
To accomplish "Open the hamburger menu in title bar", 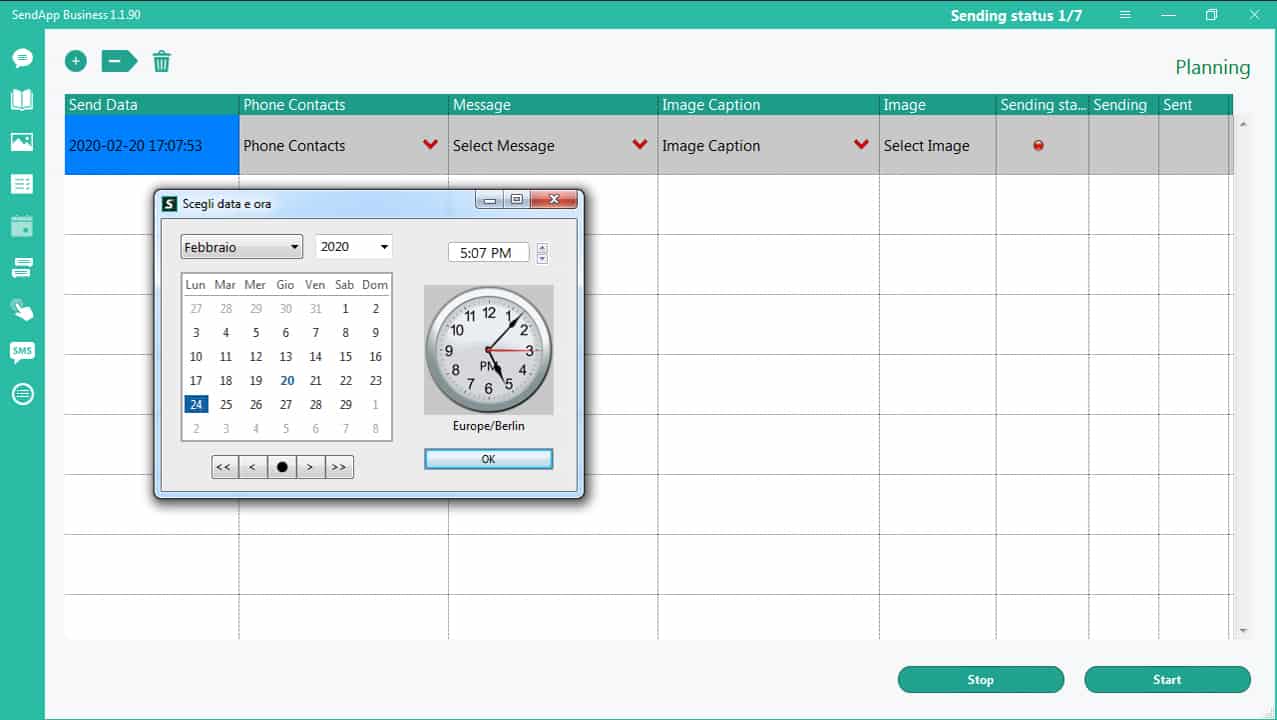I will [1126, 15].
